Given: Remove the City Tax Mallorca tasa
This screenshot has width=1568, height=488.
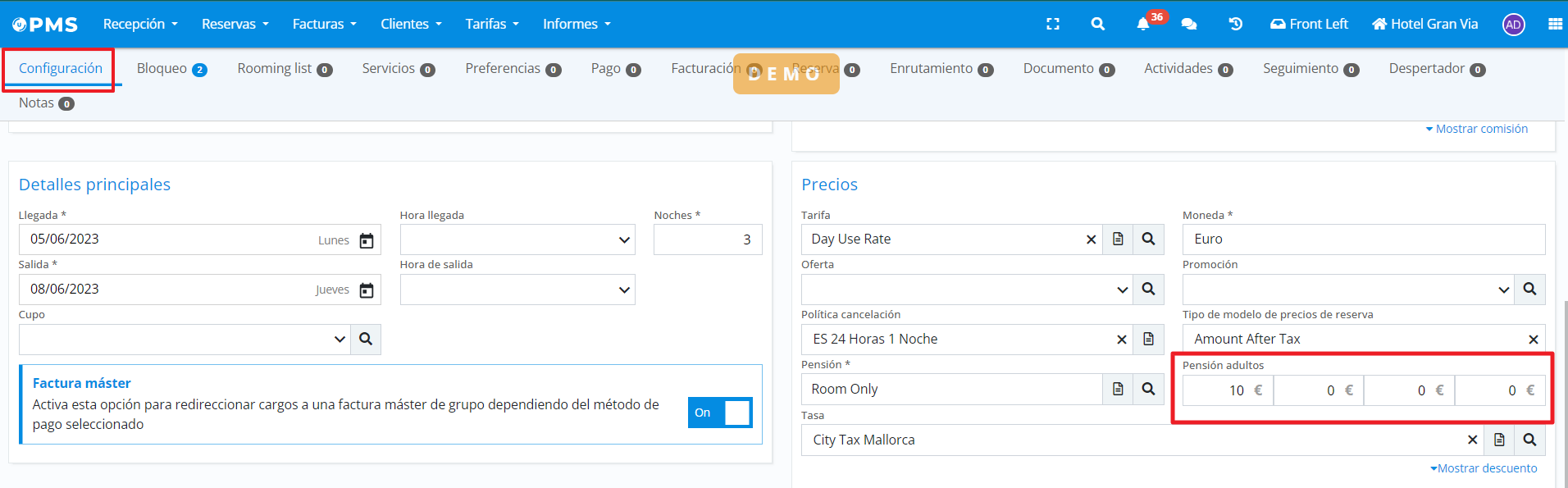Looking at the screenshot, I should (1472, 440).
